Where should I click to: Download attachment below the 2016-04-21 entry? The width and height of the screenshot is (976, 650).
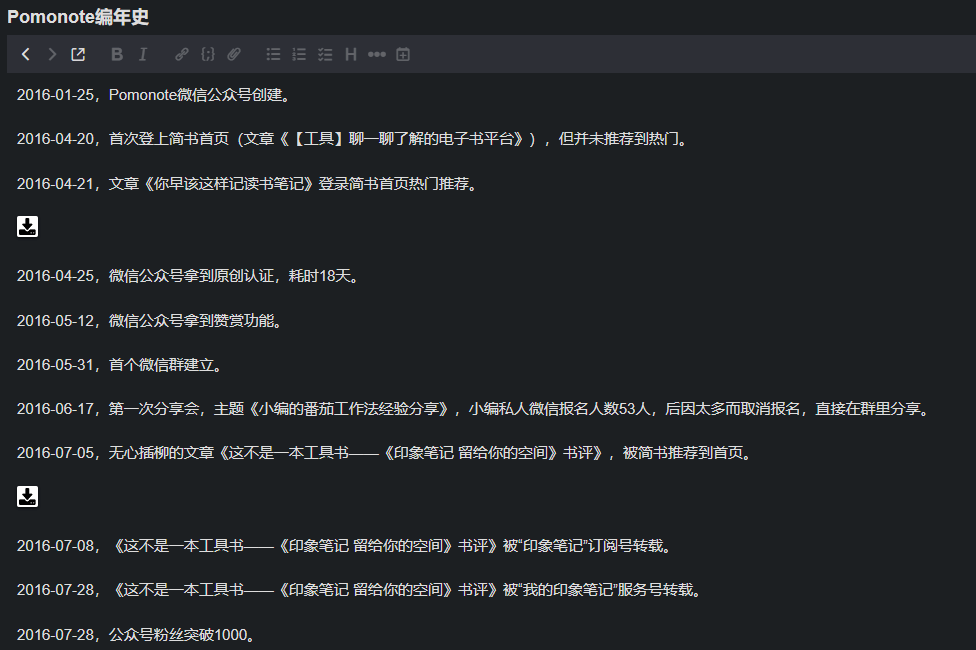27,227
